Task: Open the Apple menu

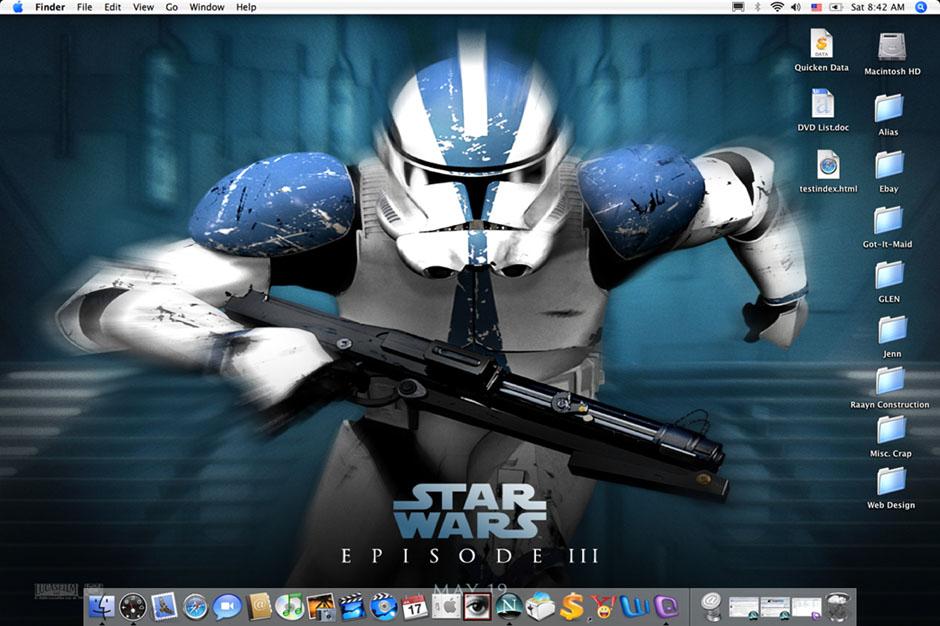Action: [17, 7]
